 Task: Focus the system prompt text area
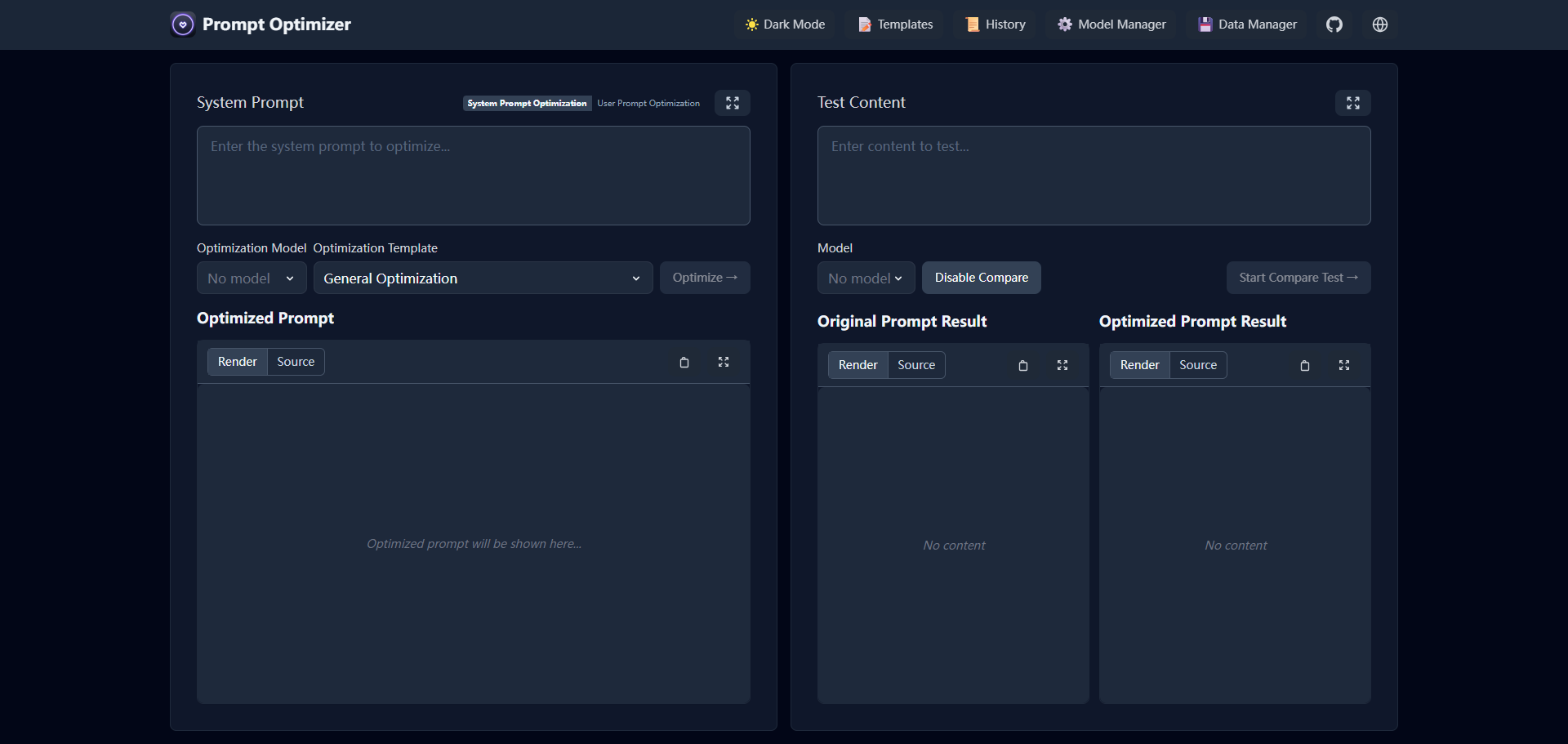473,176
